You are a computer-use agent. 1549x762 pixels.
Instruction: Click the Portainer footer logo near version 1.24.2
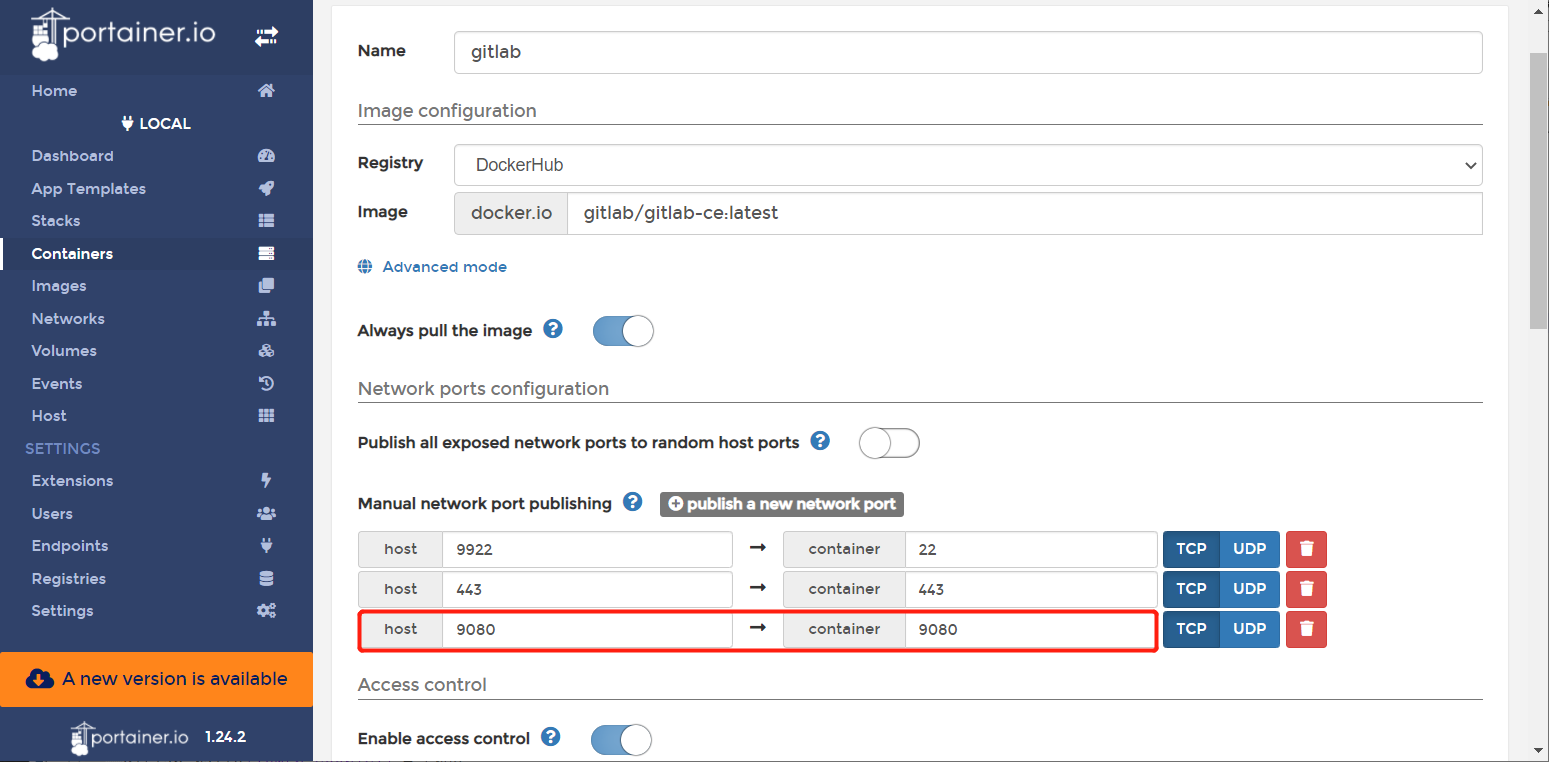[x=129, y=738]
